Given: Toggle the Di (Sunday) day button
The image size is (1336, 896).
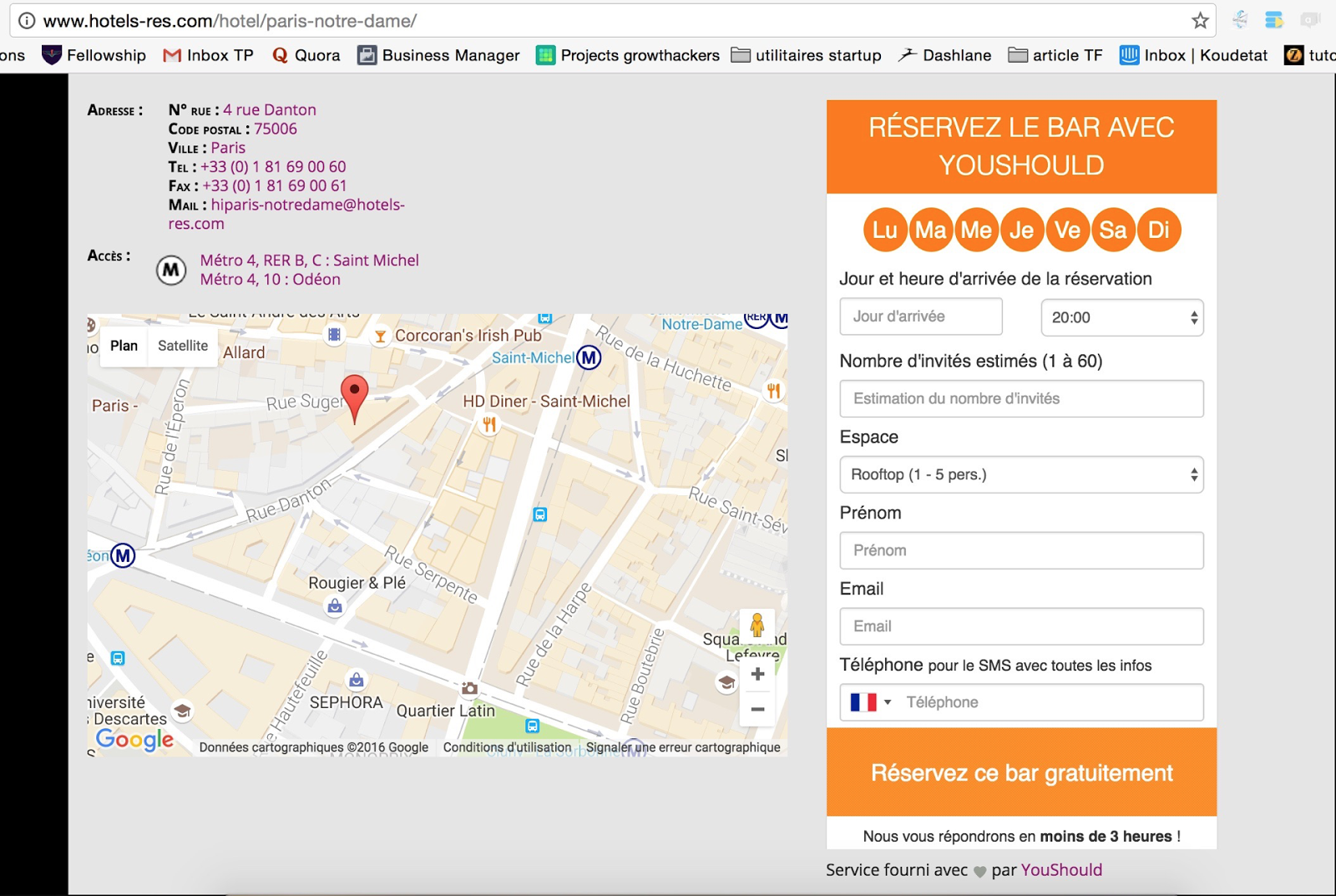Looking at the screenshot, I should [x=1159, y=230].
